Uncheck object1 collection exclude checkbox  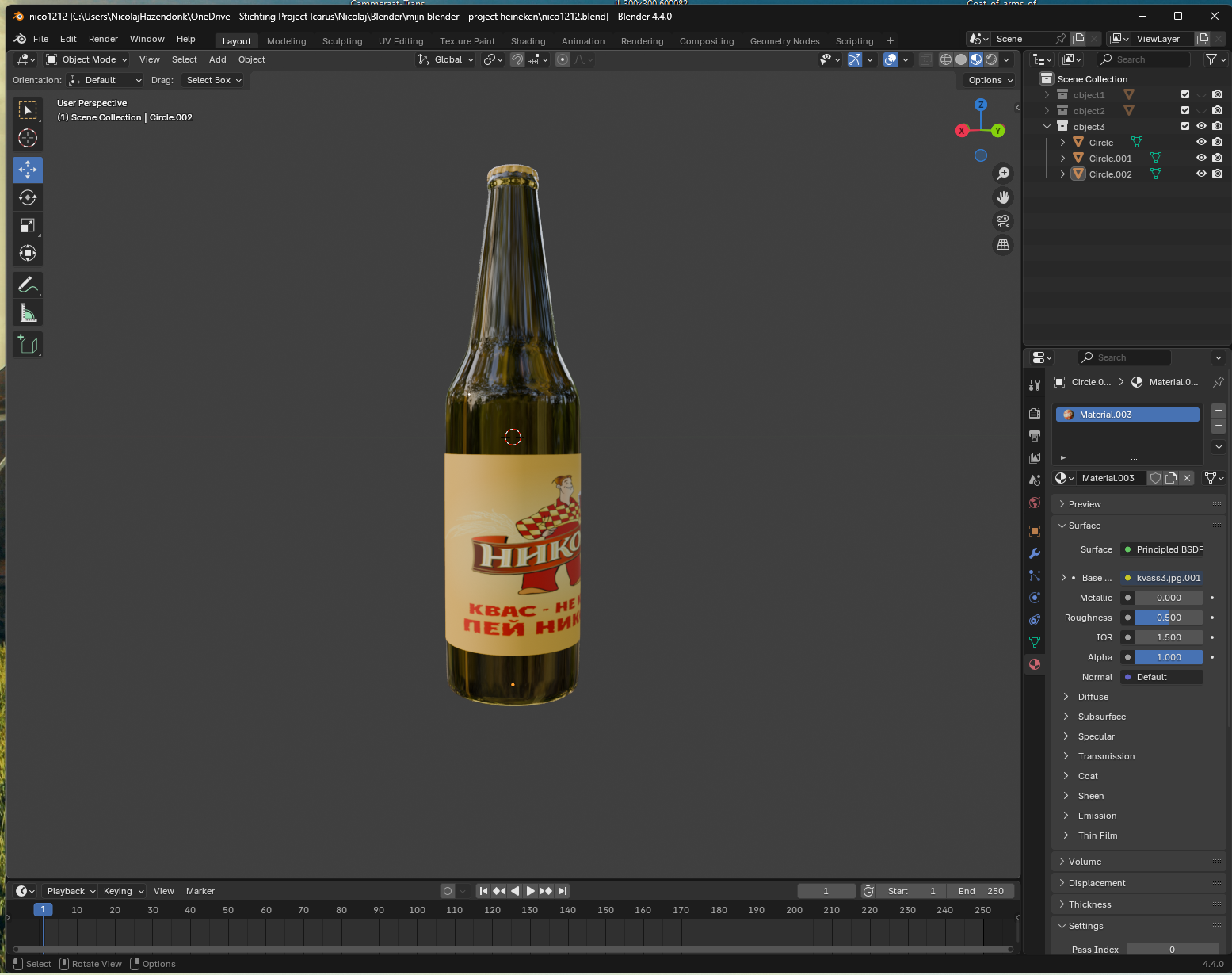(1185, 95)
